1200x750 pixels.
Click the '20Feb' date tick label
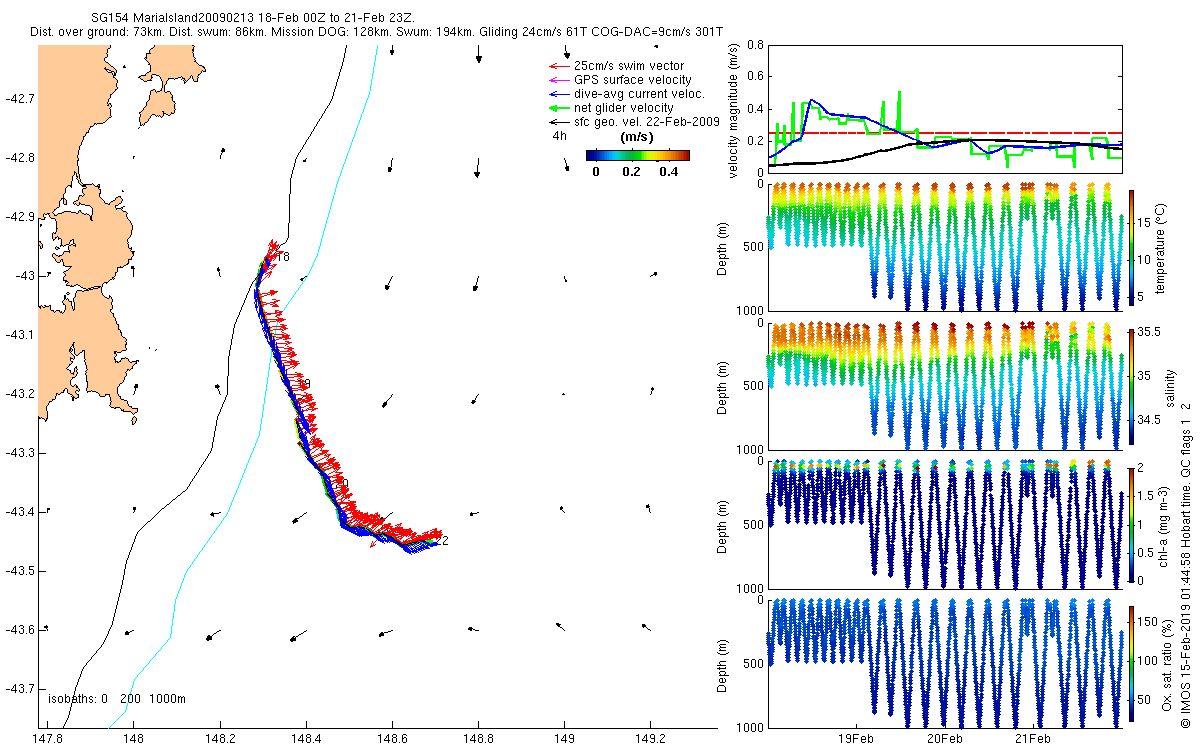[944, 740]
